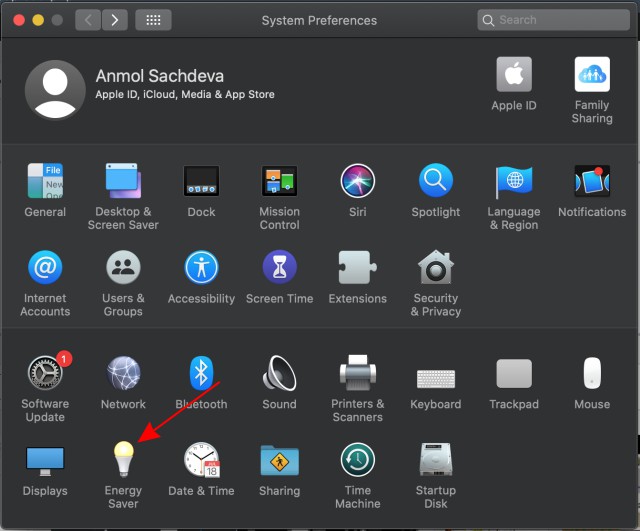Screen dimensions: 640x531
Task: Click the magnifier icon in the search field
Action: pyautogui.click(x=488, y=20)
